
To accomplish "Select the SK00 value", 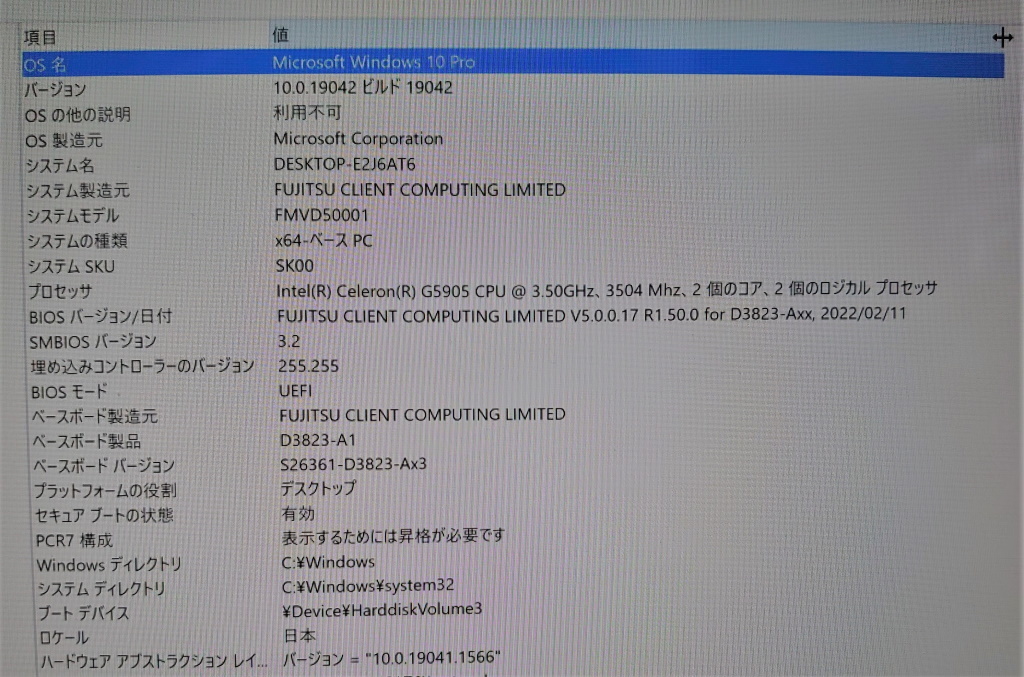I will (295, 266).
